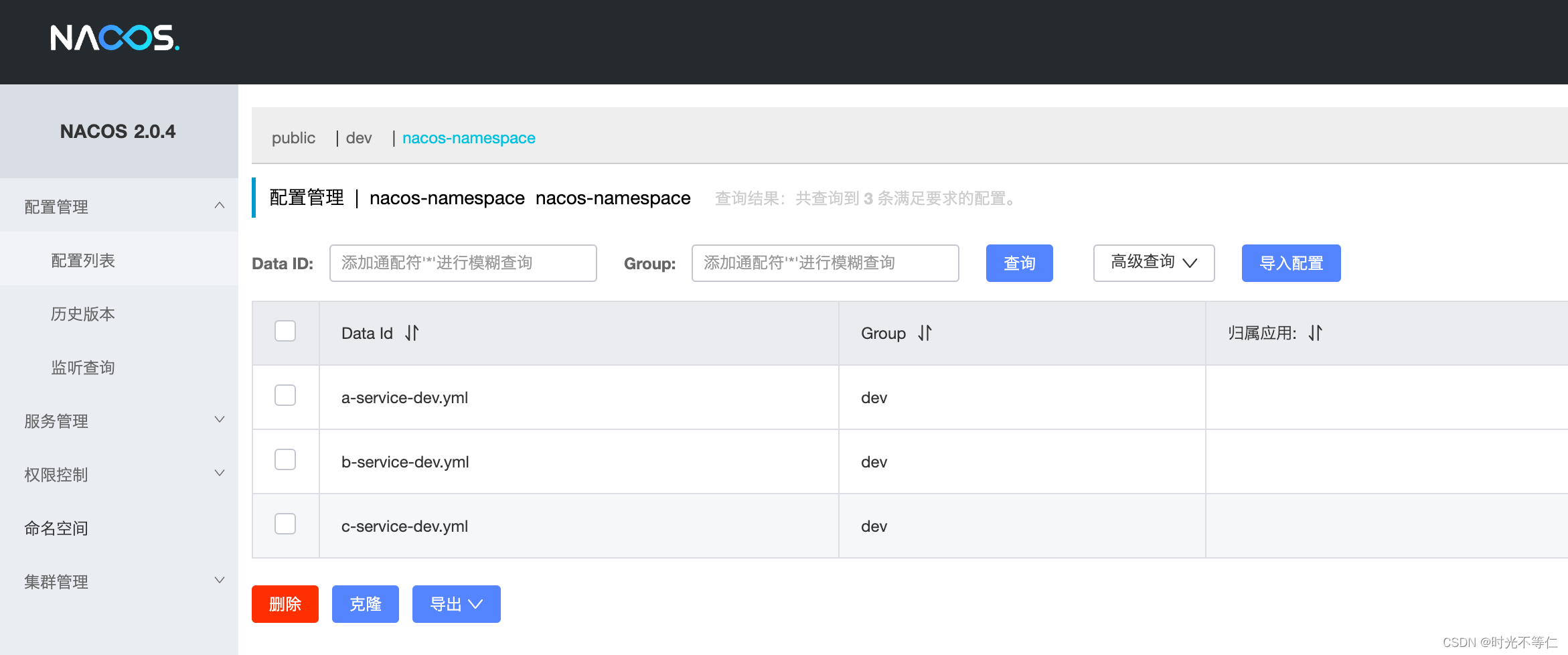The width and height of the screenshot is (1568, 655).
Task: Collapse the 配置管理 sidebar section
Action: coord(119,206)
